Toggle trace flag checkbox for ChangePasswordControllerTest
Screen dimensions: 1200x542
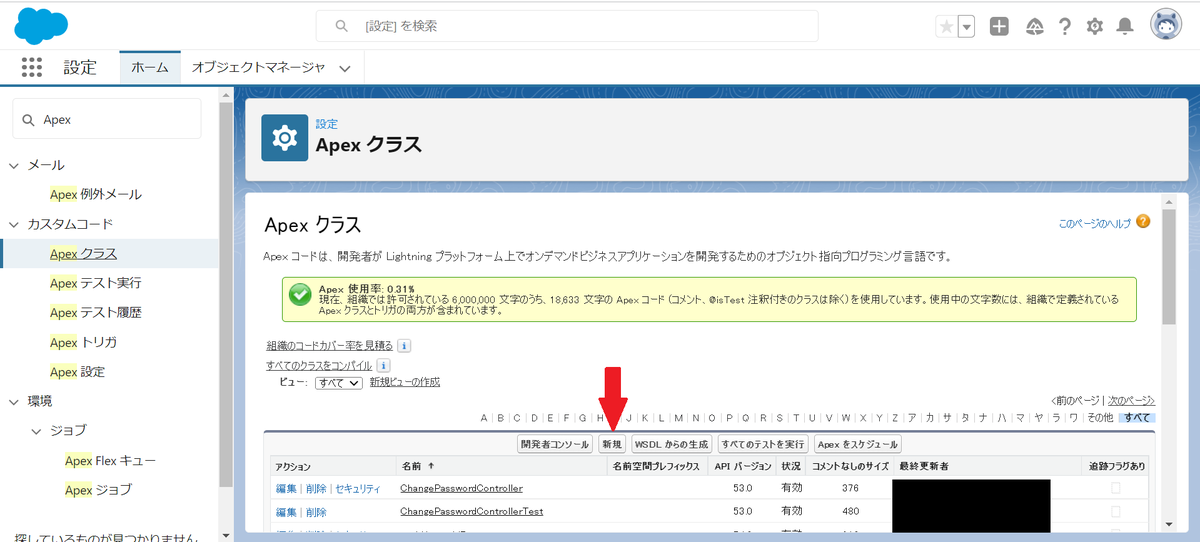[x=1115, y=512]
